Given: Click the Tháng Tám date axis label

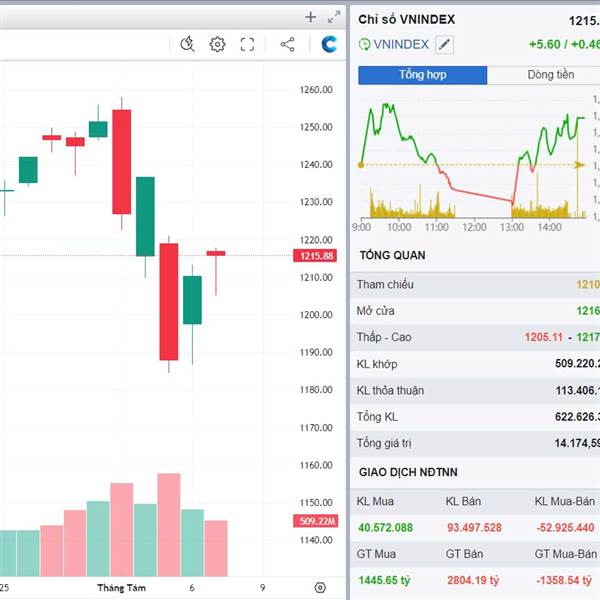Looking at the screenshot, I should coord(121,588).
